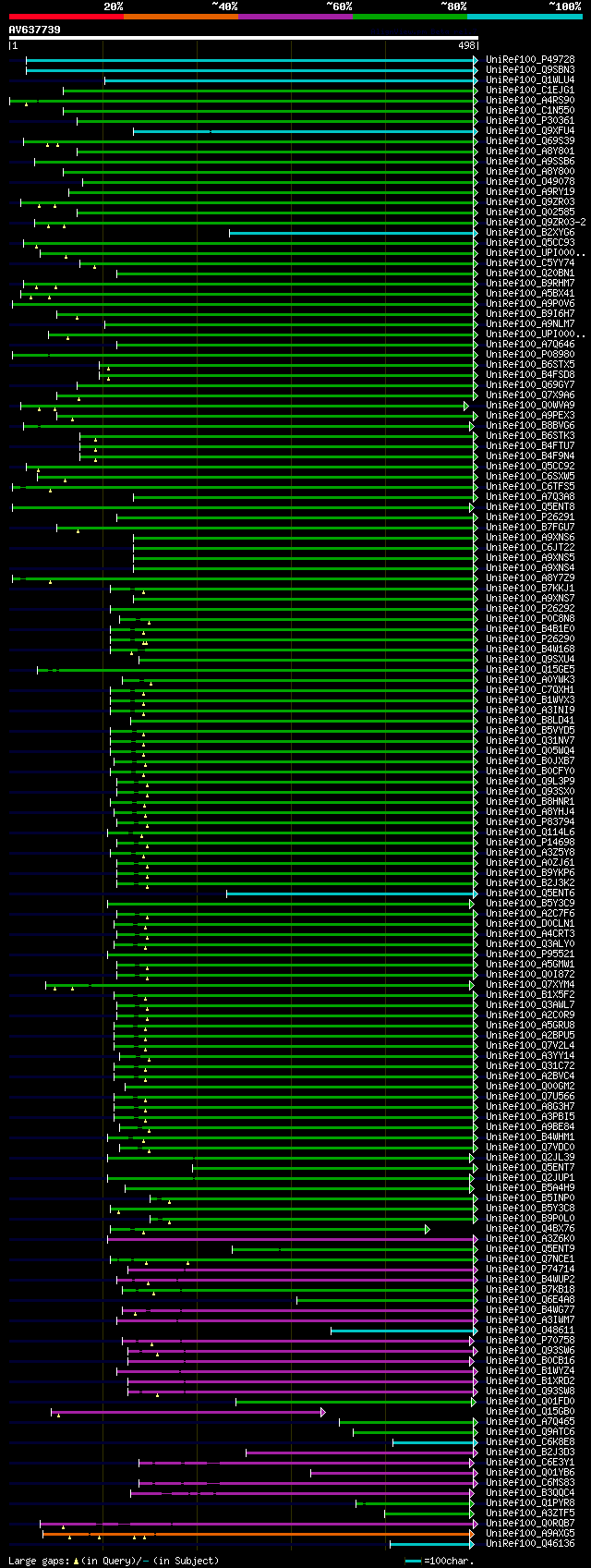591x1568 pixels.
Task: Click the UniRef100_C6JT22 hit label
Action: point(530,547)
